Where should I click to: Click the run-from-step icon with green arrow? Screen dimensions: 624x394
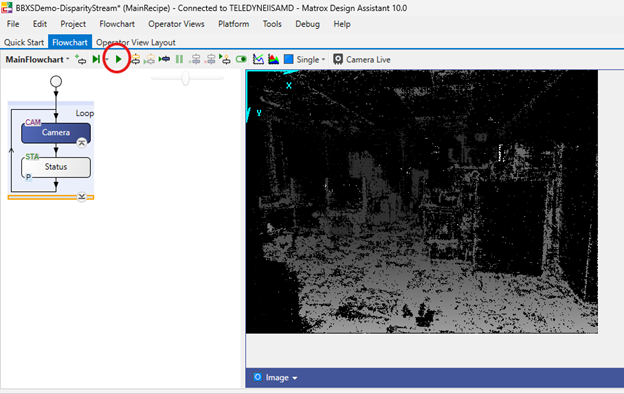point(225,59)
